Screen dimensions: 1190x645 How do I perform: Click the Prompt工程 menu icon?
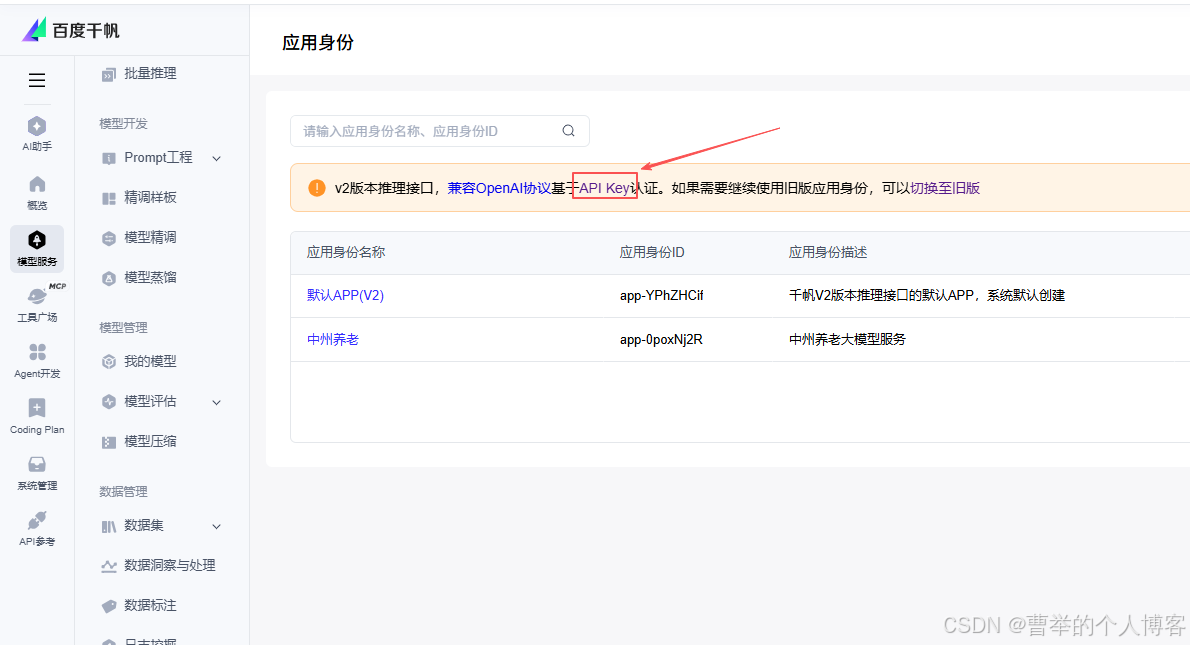(109, 158)
